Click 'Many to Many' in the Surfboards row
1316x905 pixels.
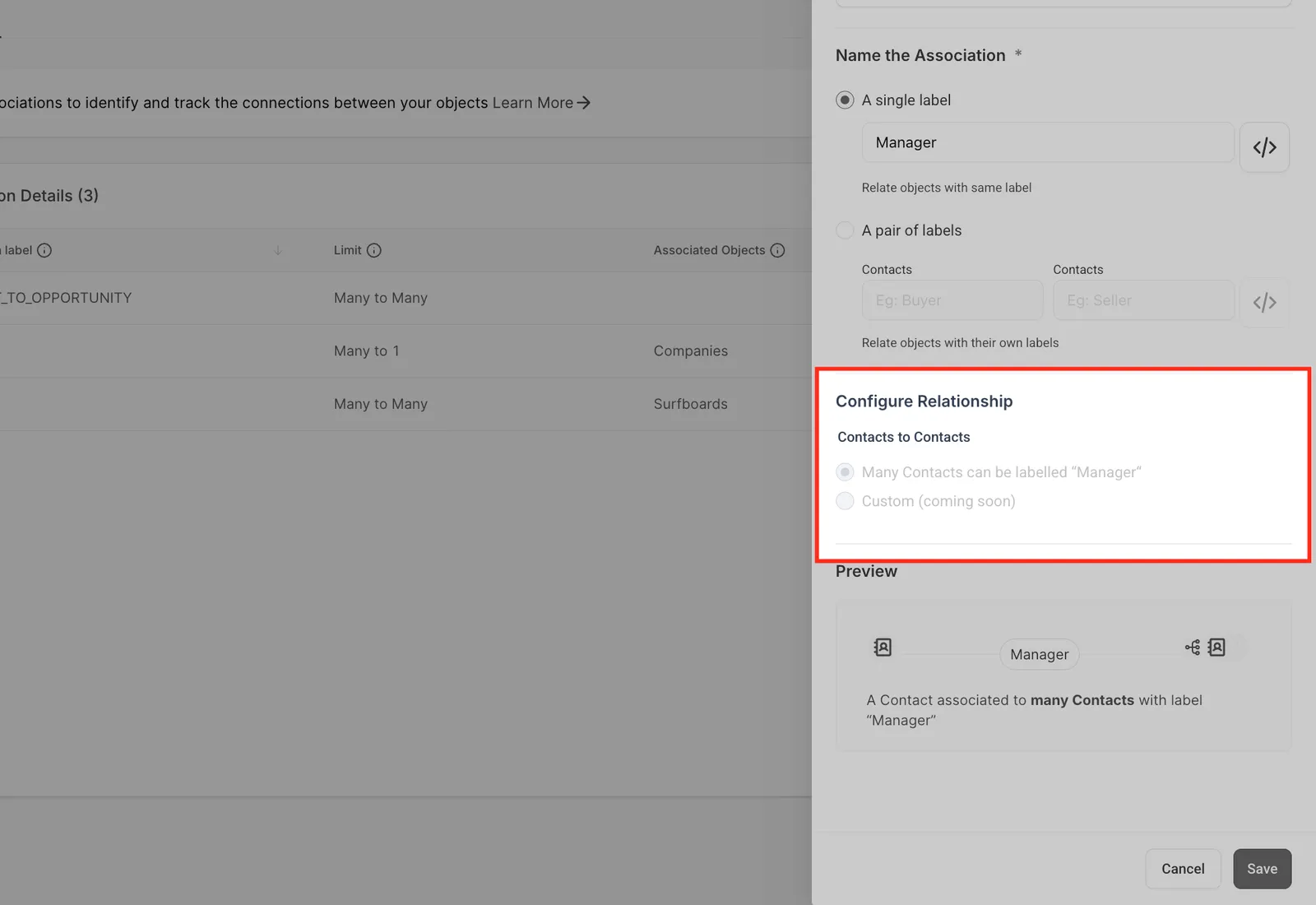(381, 404)
